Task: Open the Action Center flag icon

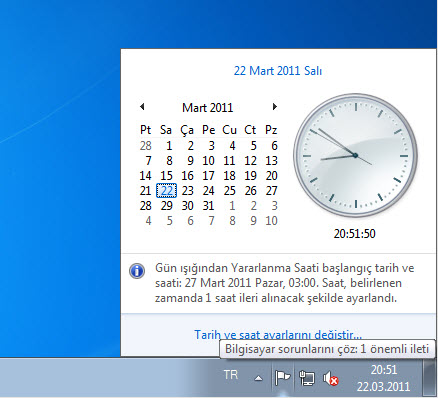Action: (x=282, y=378)
